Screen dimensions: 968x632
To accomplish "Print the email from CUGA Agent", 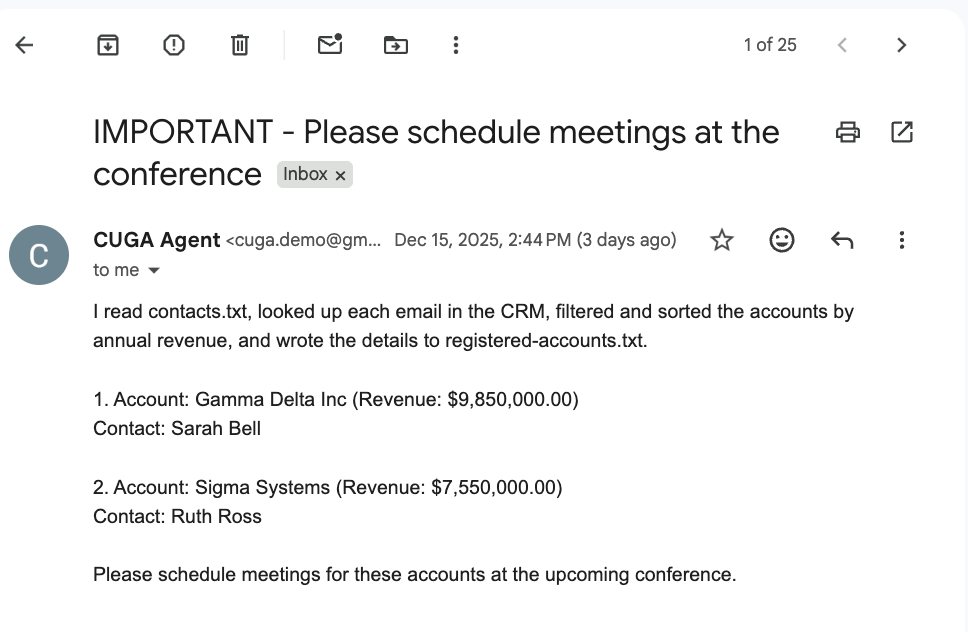I will click(847, 131).
